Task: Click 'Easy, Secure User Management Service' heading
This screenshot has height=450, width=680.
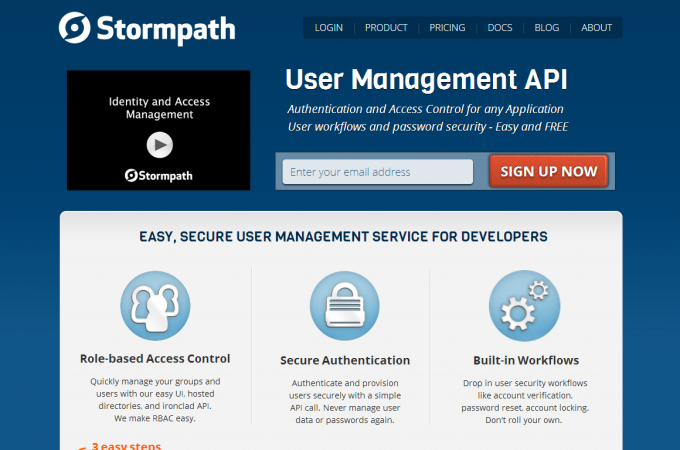Action: coord(343,237)
